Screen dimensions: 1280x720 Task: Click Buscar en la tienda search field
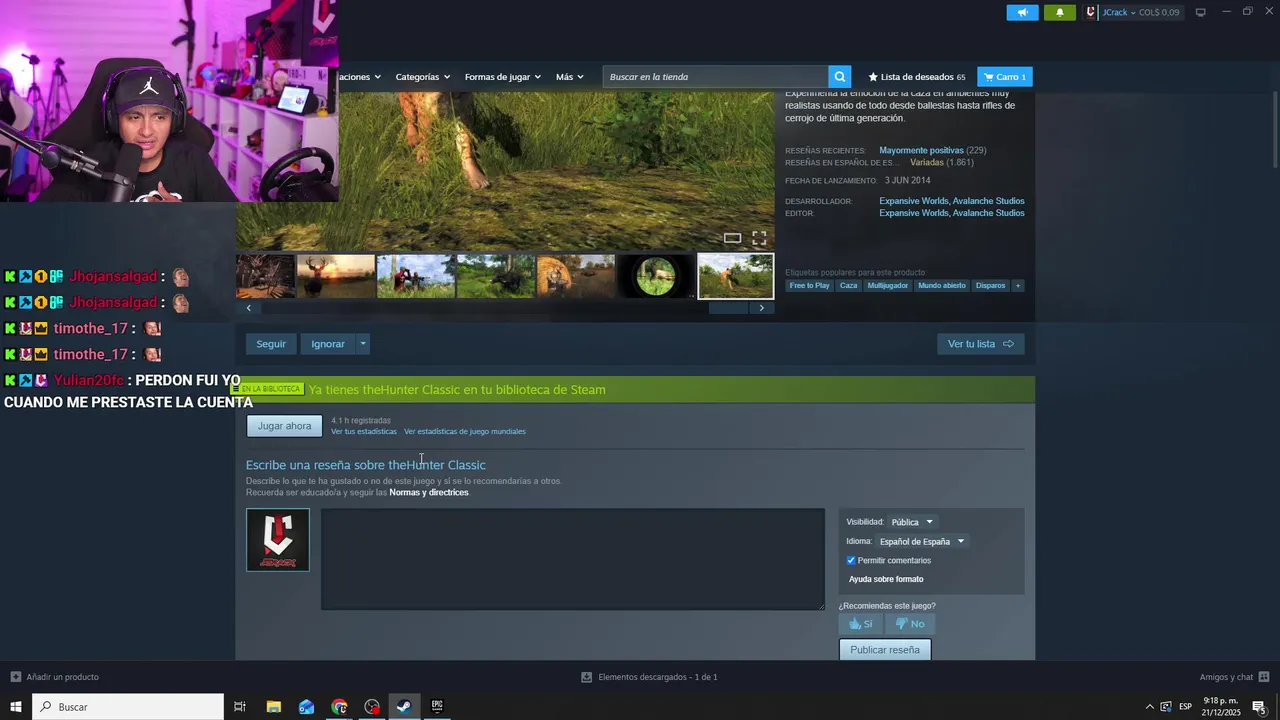(x=715, y=76)
